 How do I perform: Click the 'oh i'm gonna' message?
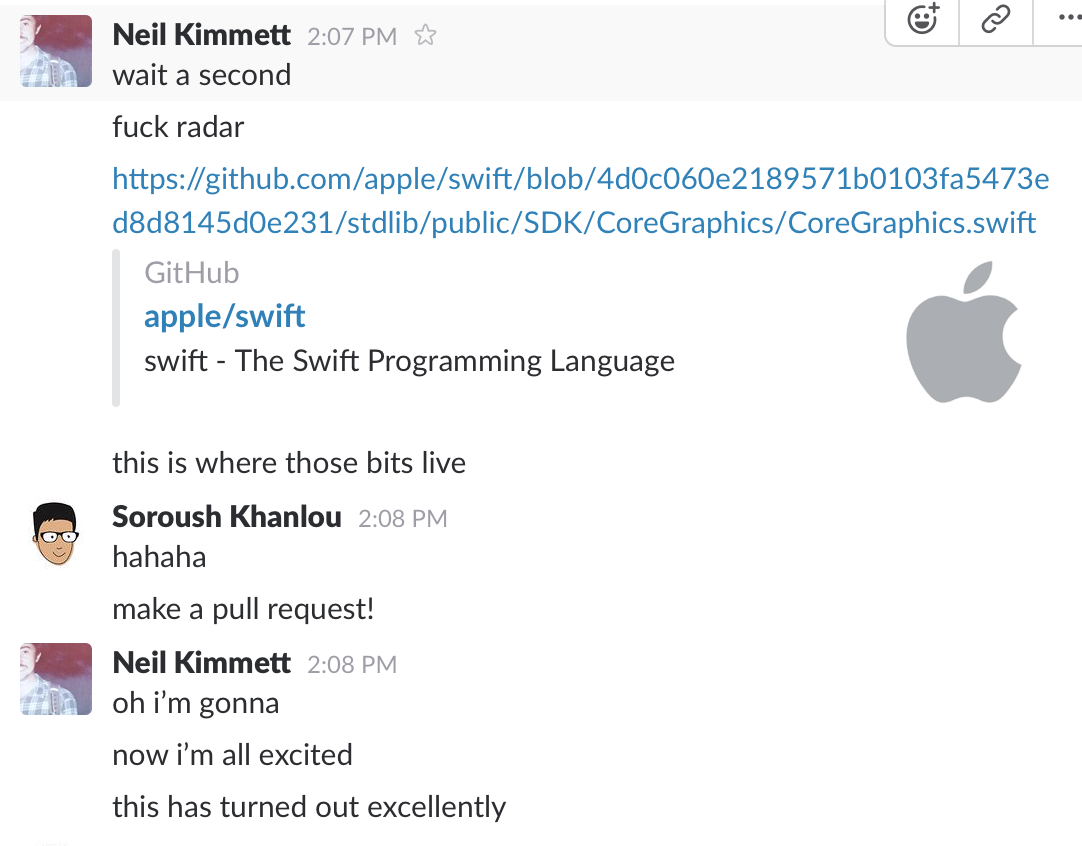(196, 705)
